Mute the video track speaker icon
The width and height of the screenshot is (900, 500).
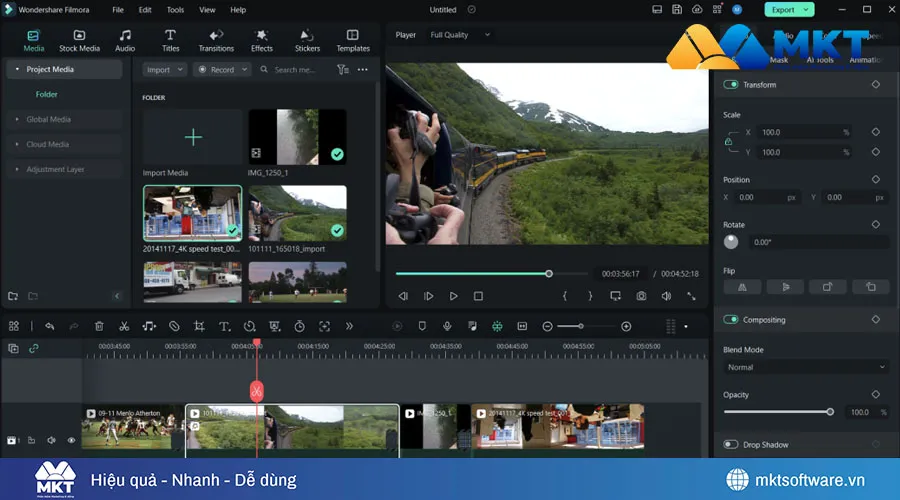pos(51,440)
